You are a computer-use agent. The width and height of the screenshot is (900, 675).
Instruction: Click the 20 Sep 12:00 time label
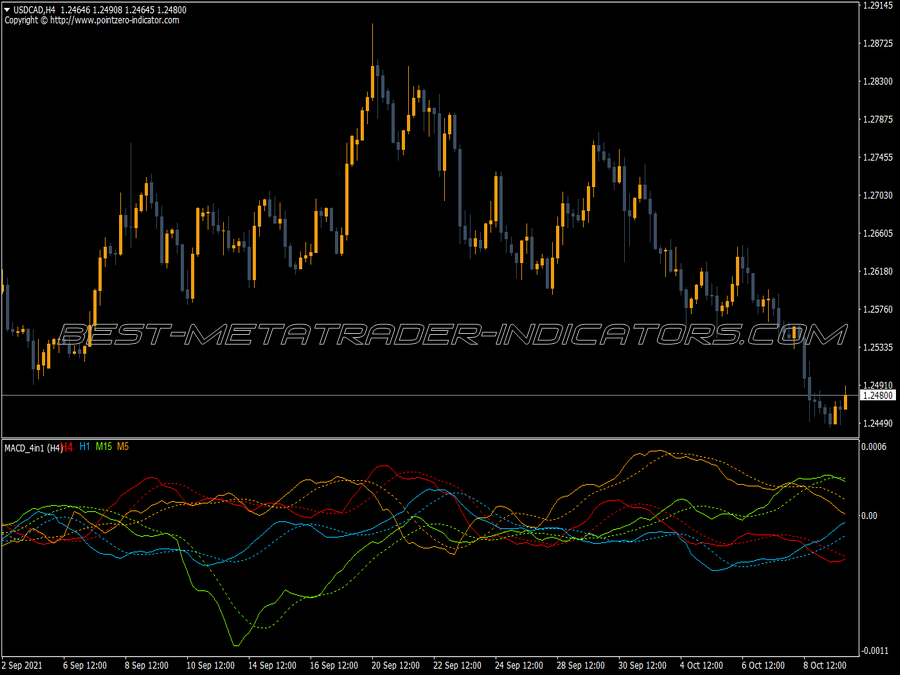coord(395,665)
